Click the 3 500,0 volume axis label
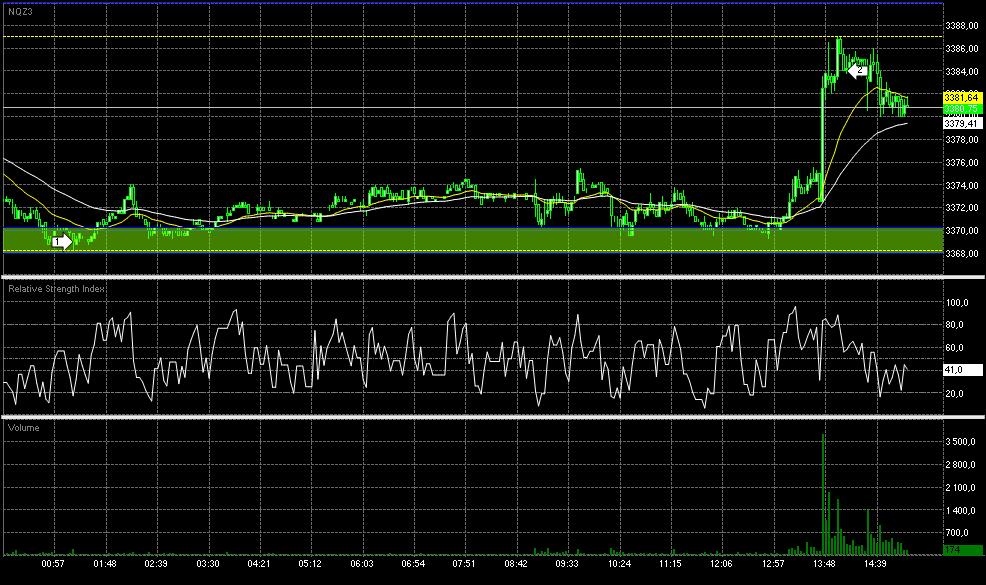 (x=960, y=442)
